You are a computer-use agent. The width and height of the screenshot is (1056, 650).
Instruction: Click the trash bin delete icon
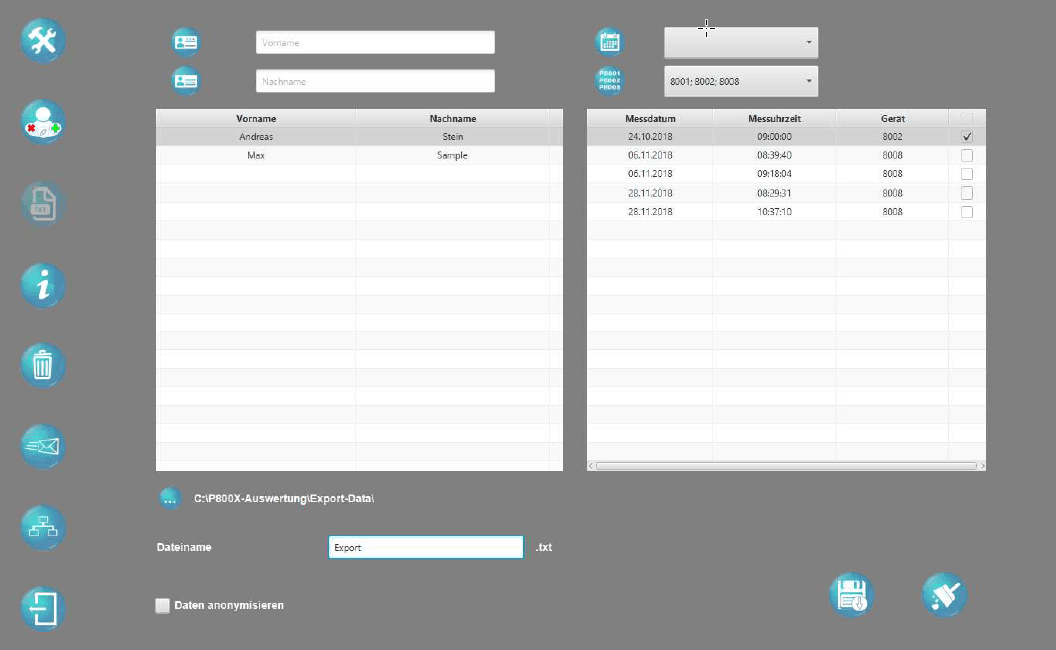[43, 366]
